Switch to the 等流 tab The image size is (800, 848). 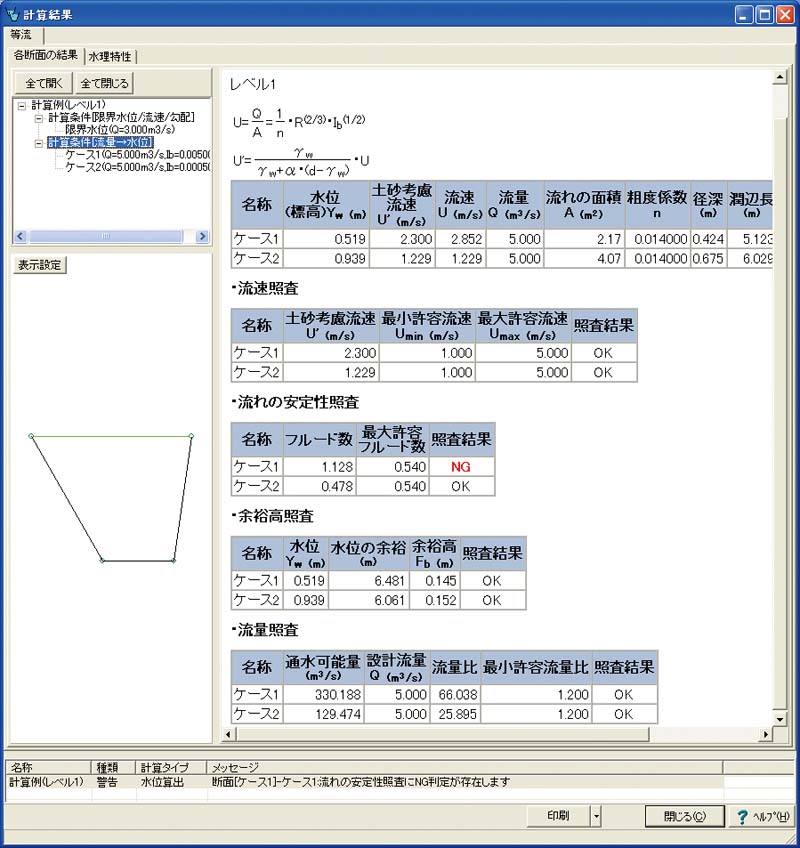click(x=21, y=35)
